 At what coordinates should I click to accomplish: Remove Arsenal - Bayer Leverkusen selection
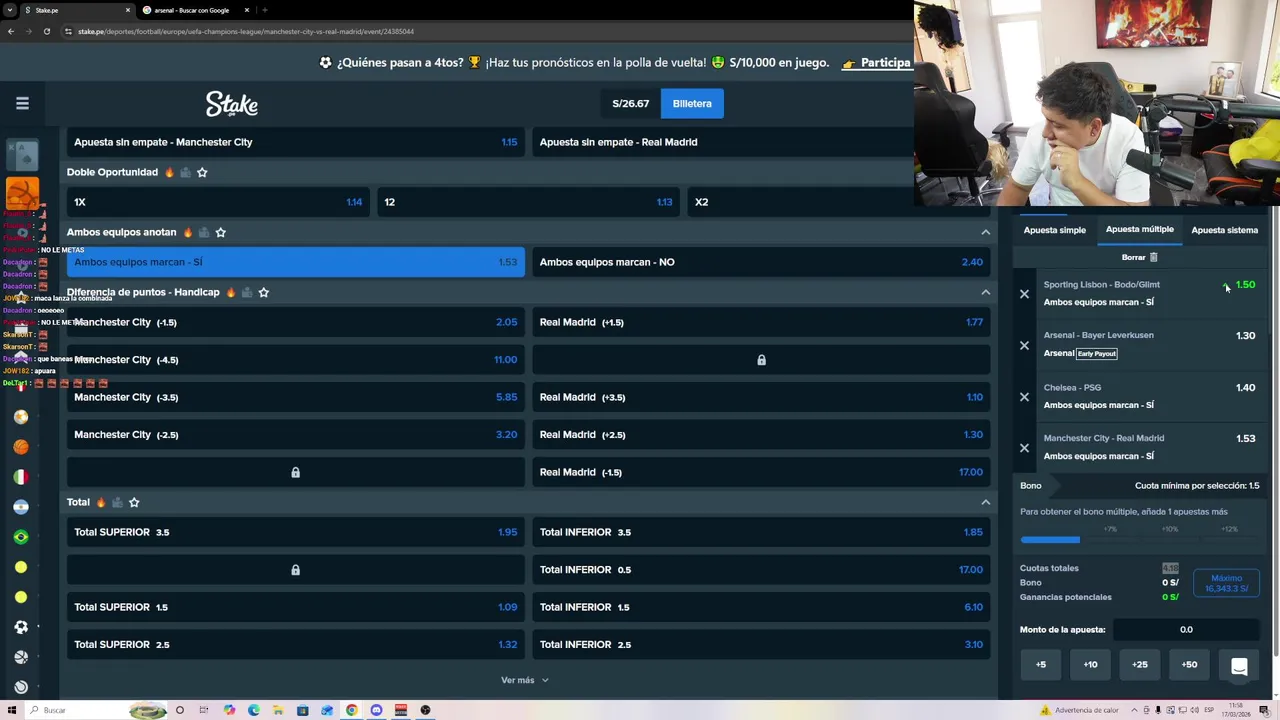[x=1024, y=345]
